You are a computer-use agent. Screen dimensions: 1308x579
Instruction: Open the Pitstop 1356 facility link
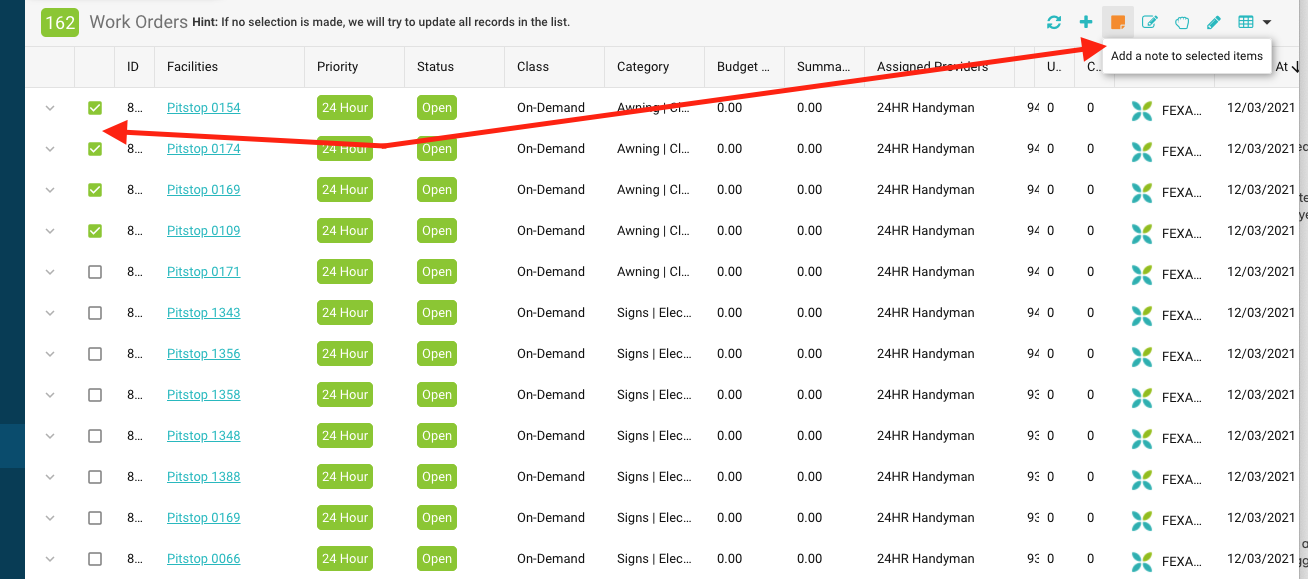pos(203,353)
